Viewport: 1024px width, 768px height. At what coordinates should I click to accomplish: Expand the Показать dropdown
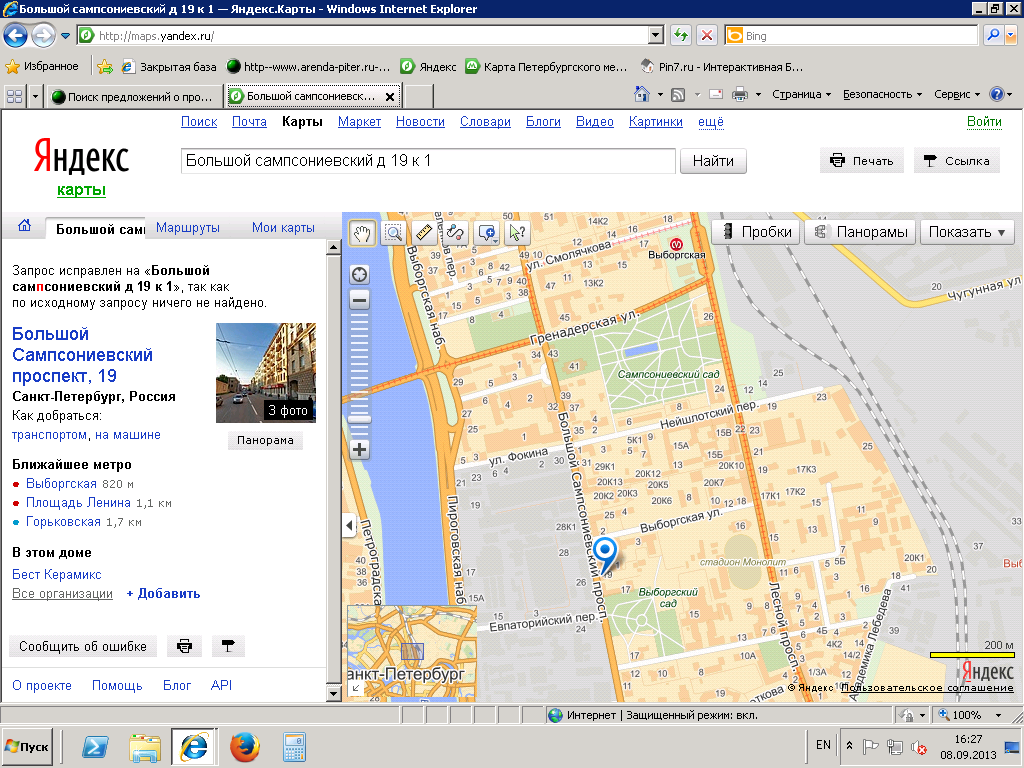tap(967, 232)
